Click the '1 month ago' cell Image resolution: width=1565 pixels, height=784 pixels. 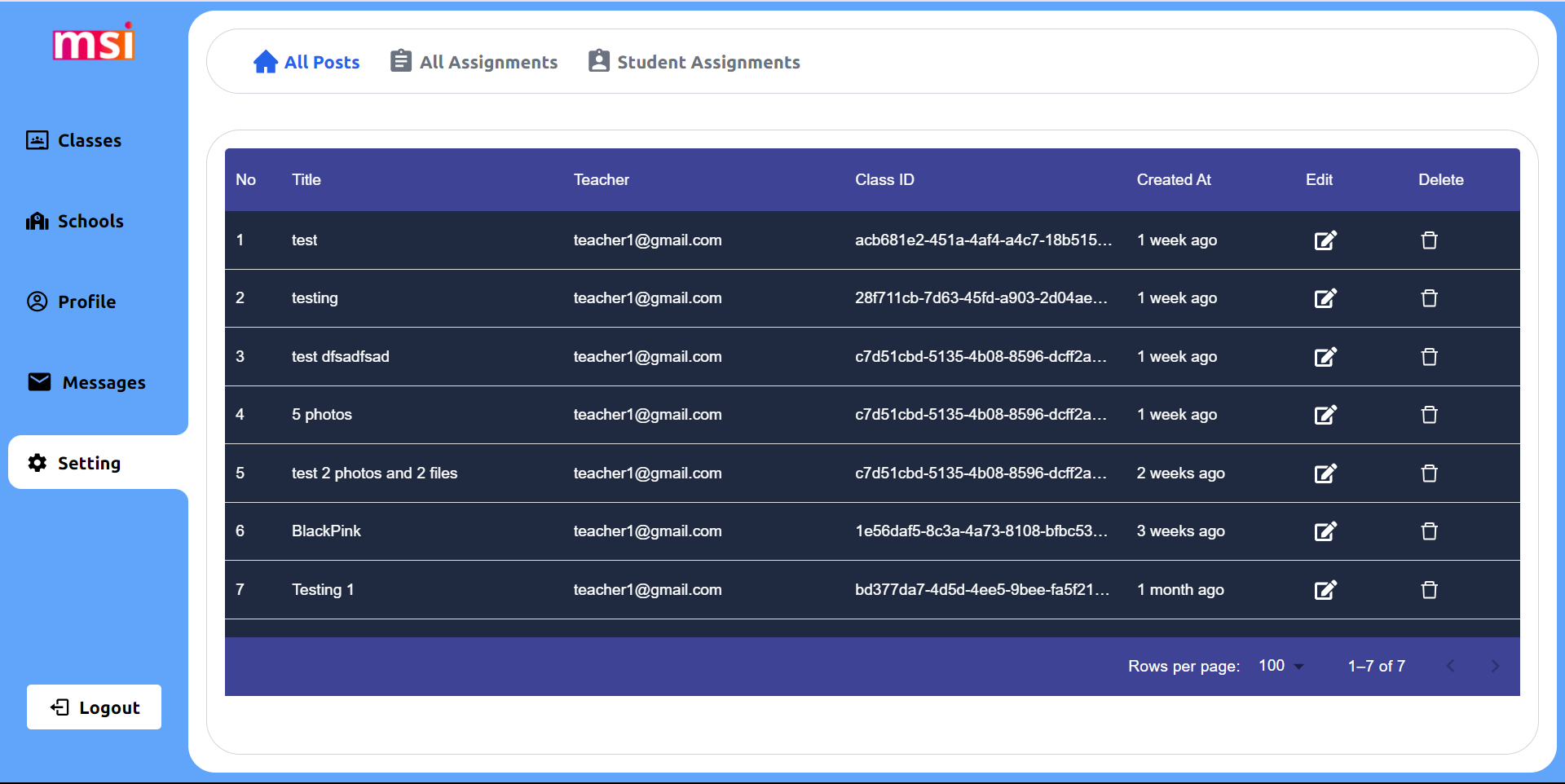click(1180, 590)
